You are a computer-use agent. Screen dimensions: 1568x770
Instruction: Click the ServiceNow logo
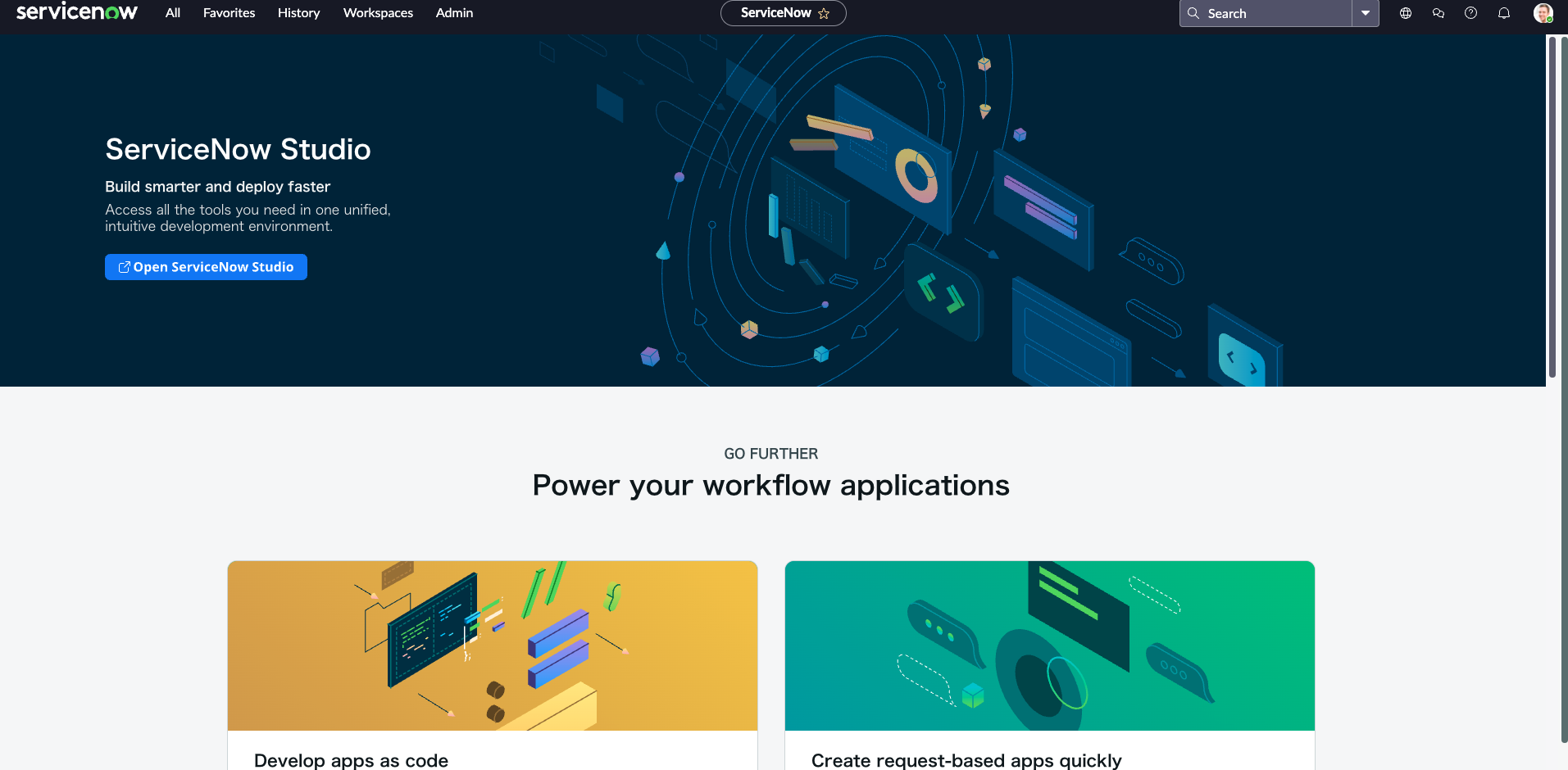pyautogui.click(x=77, y=11)
